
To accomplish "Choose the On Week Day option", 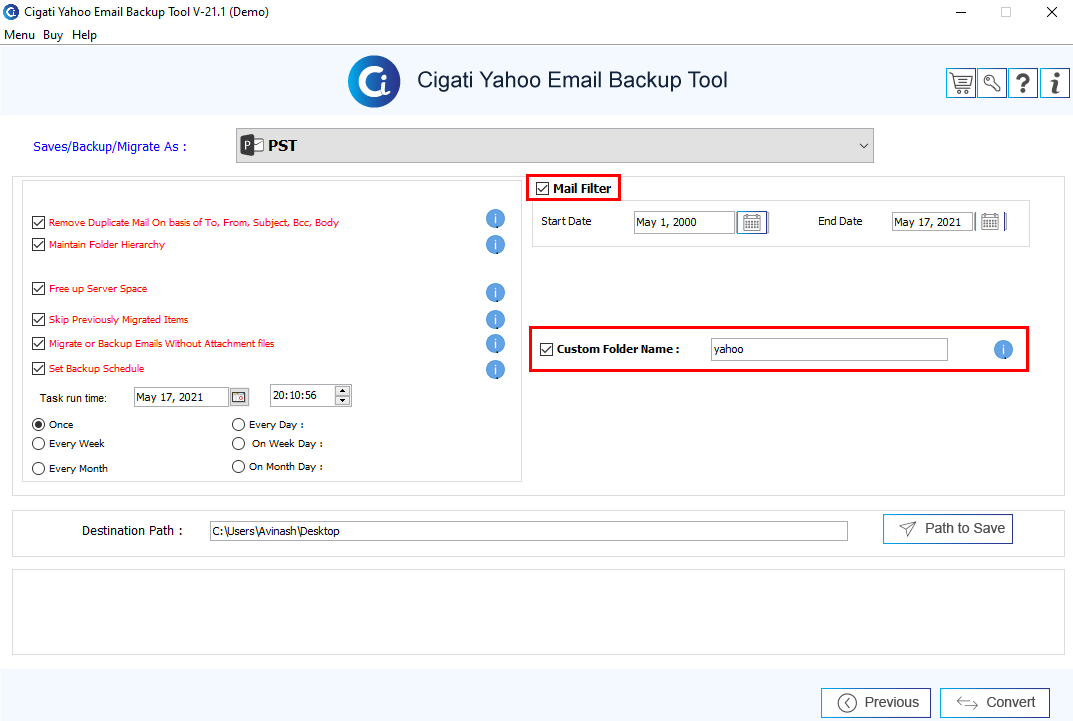I will (238, 444).
